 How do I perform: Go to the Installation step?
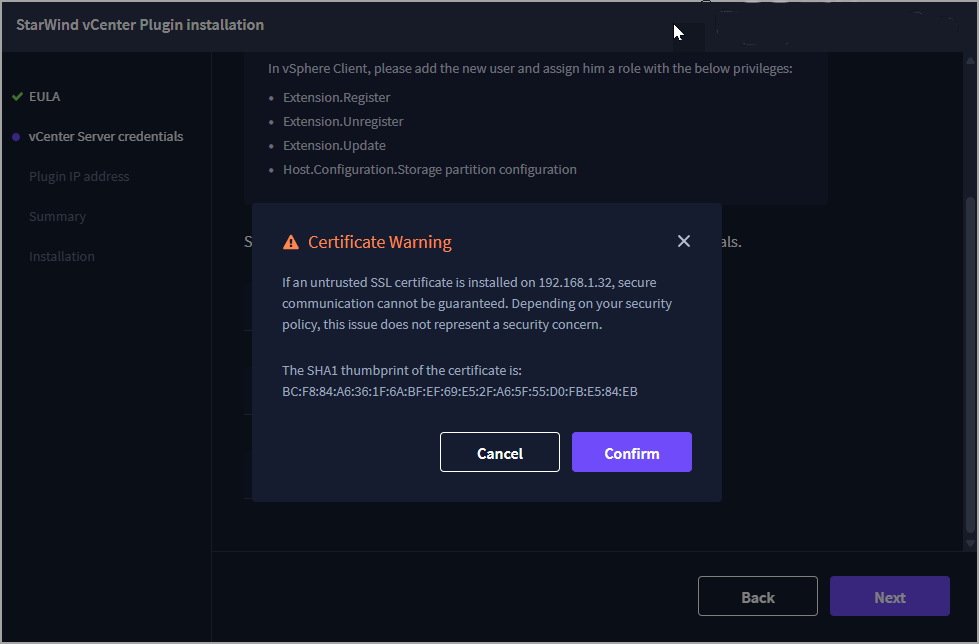[x=62, y=257]
